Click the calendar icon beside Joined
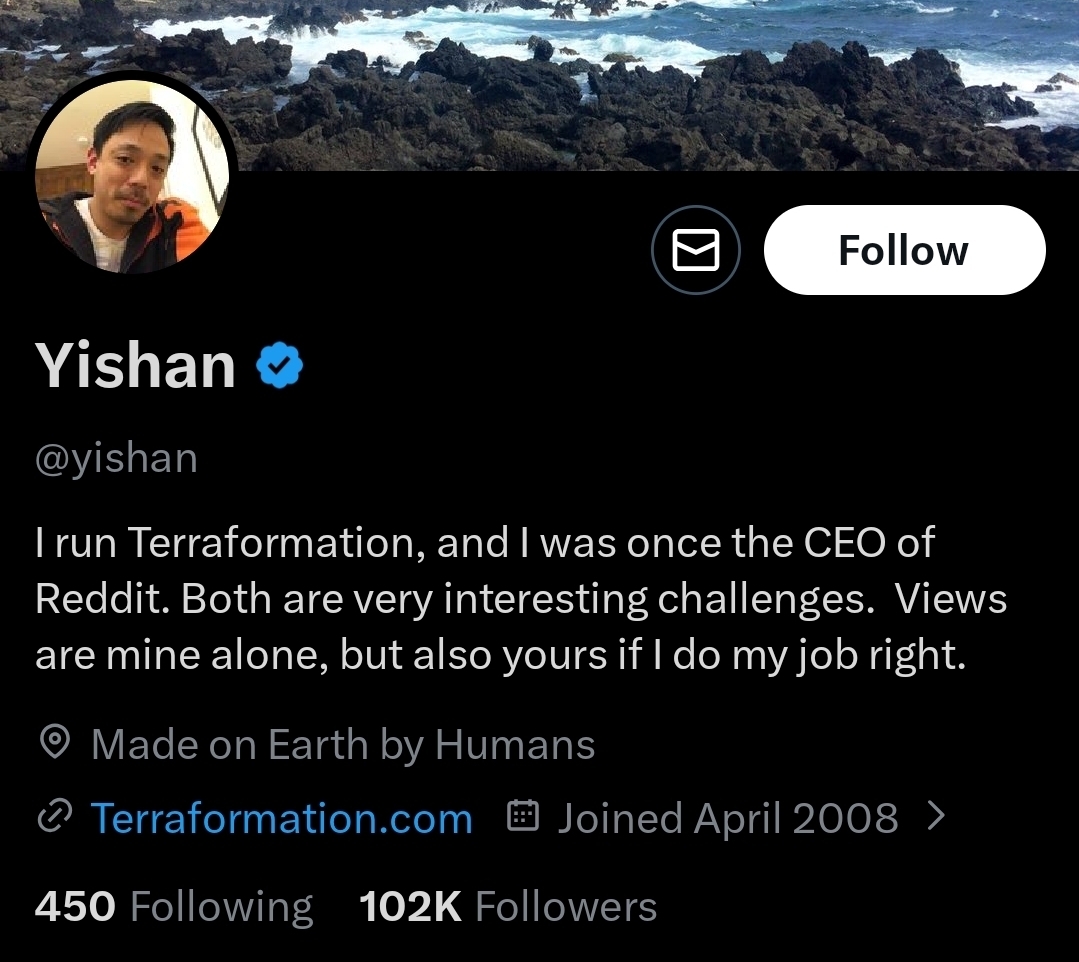This screenshot has width=1079, height=962. coord(523,817)
